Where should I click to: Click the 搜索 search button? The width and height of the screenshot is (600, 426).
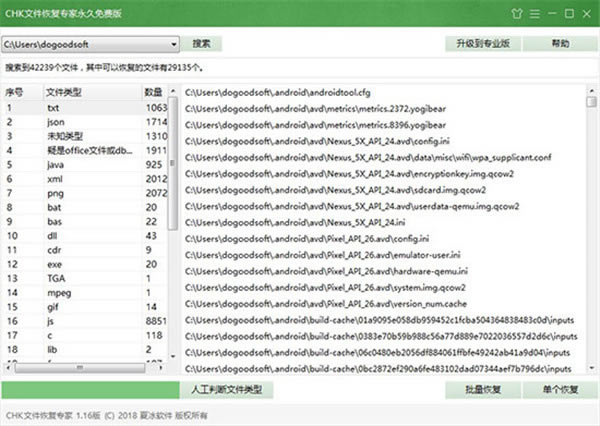click(x=201, y=44)
